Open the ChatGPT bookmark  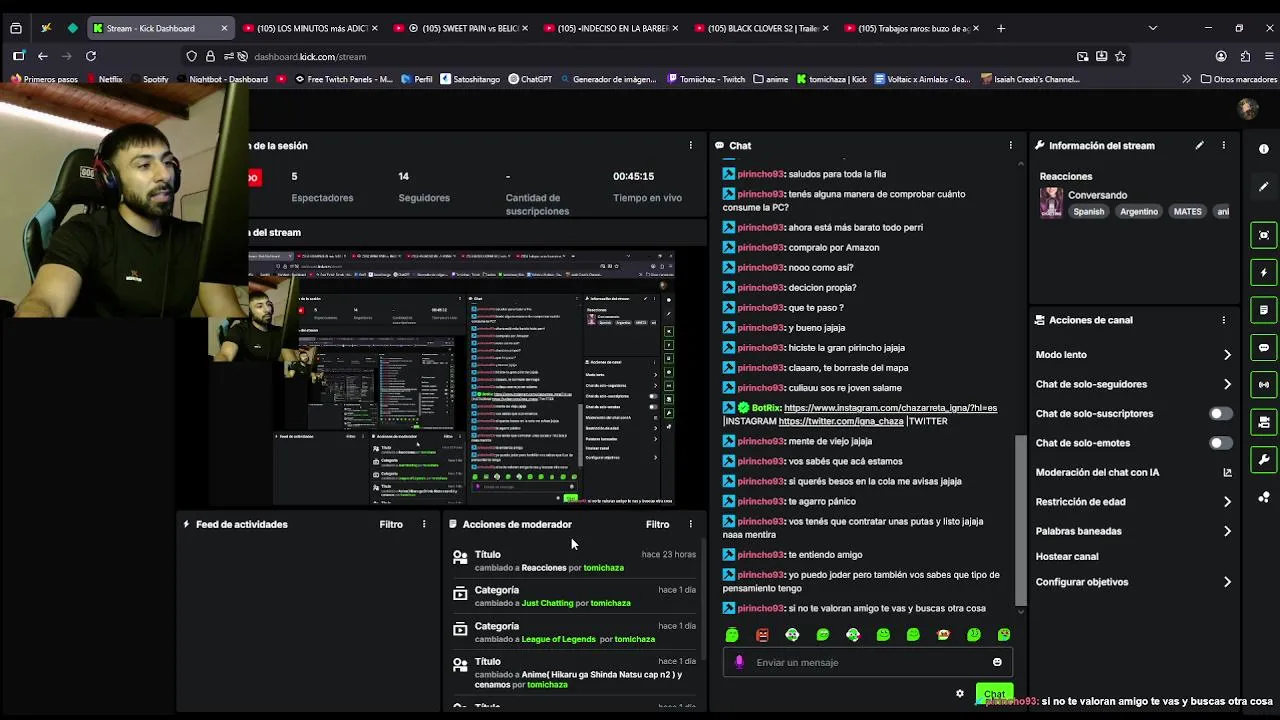coord(530,79)
